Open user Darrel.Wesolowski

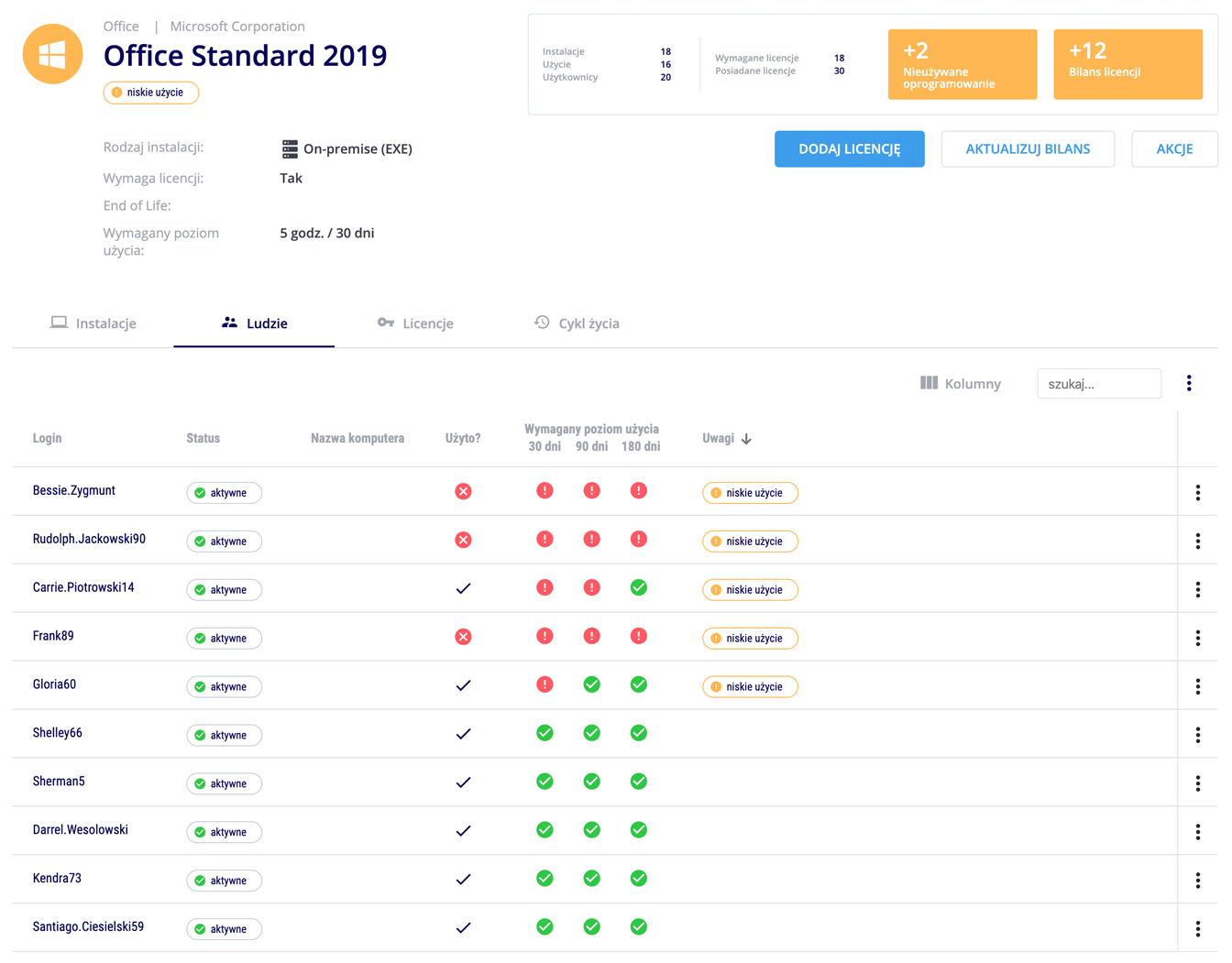click(x=81, y=830)
